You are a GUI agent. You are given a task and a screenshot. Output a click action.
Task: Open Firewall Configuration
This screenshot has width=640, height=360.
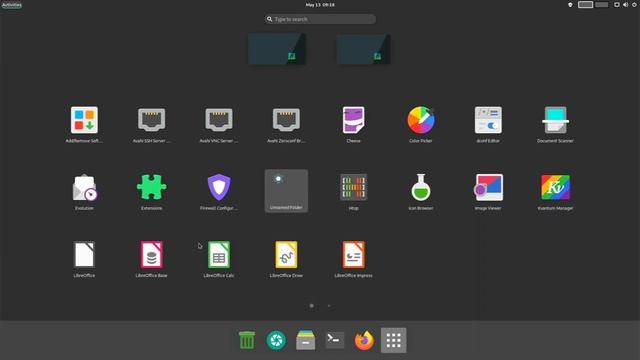(x=219, y=191)
